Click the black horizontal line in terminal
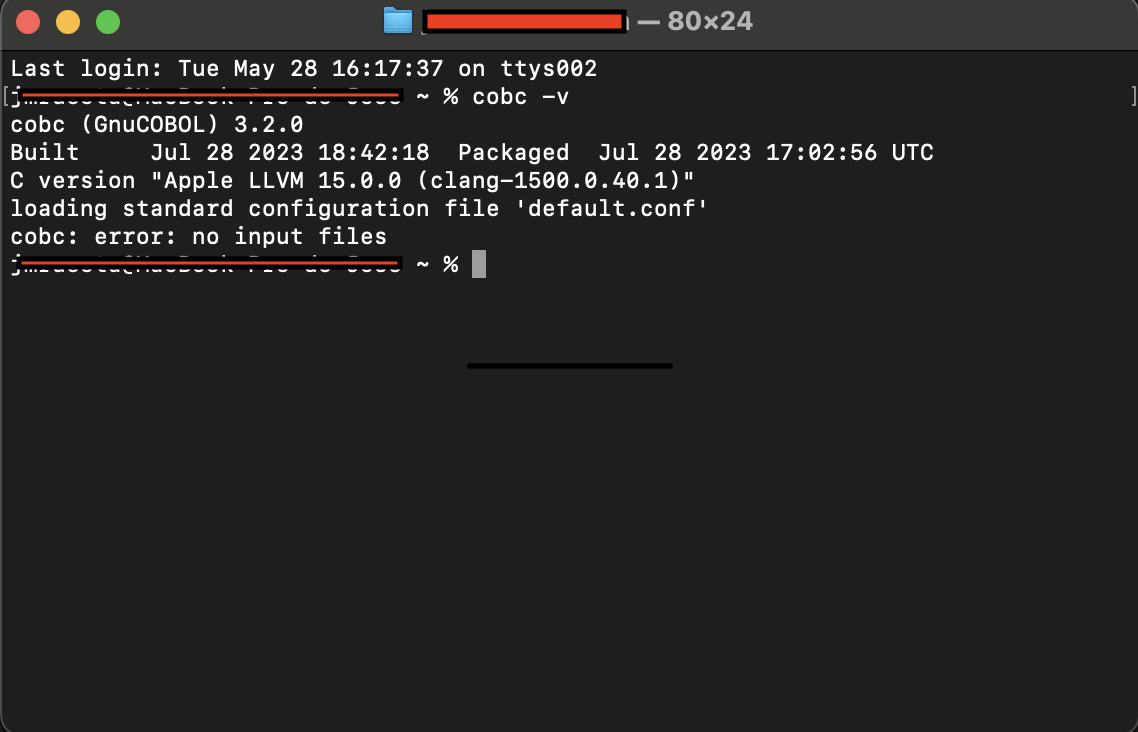Image resolution: width=1138 pixels, height=732 pixels. [569, 366]
